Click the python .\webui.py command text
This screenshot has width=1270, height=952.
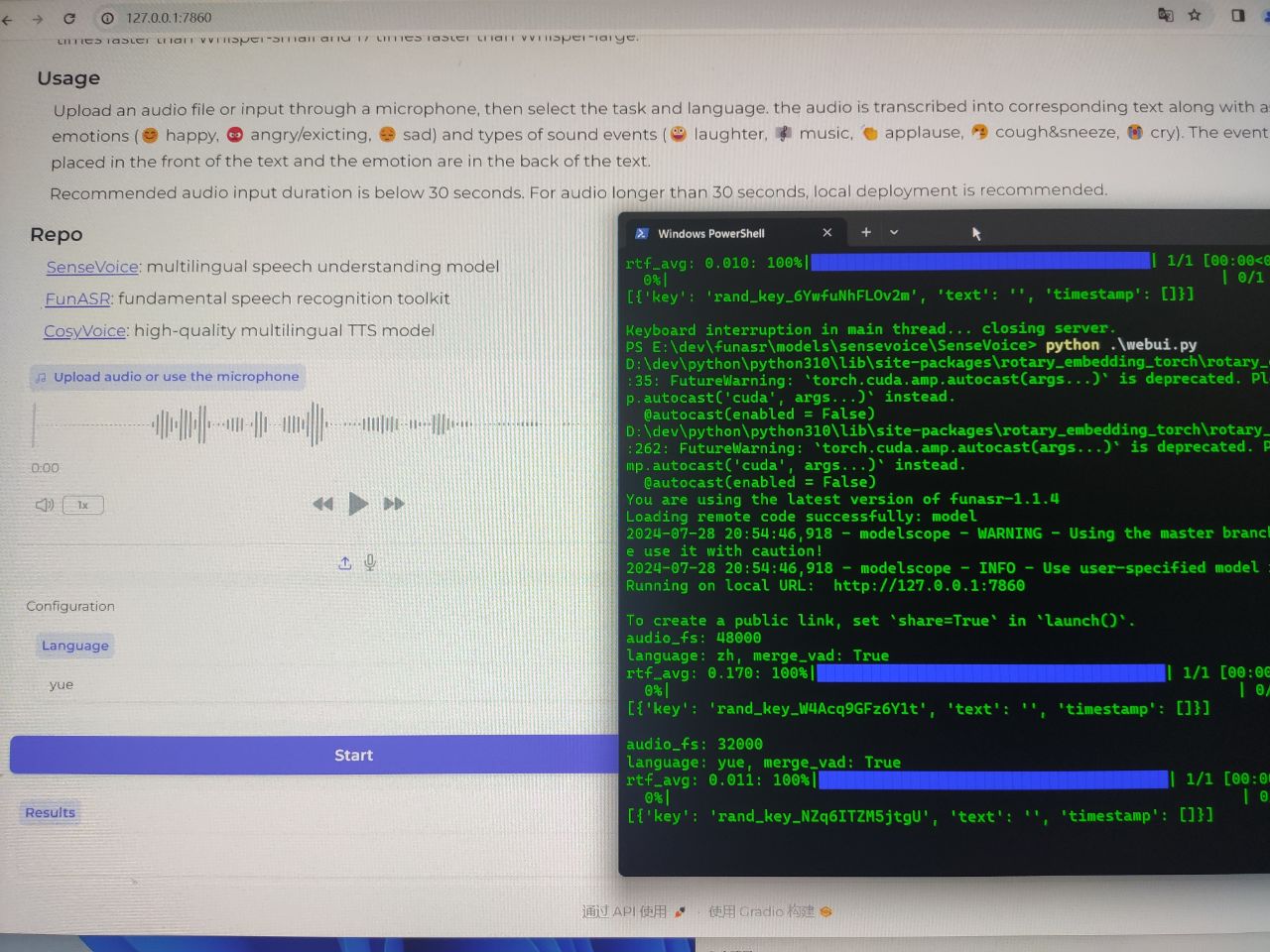1121,344
